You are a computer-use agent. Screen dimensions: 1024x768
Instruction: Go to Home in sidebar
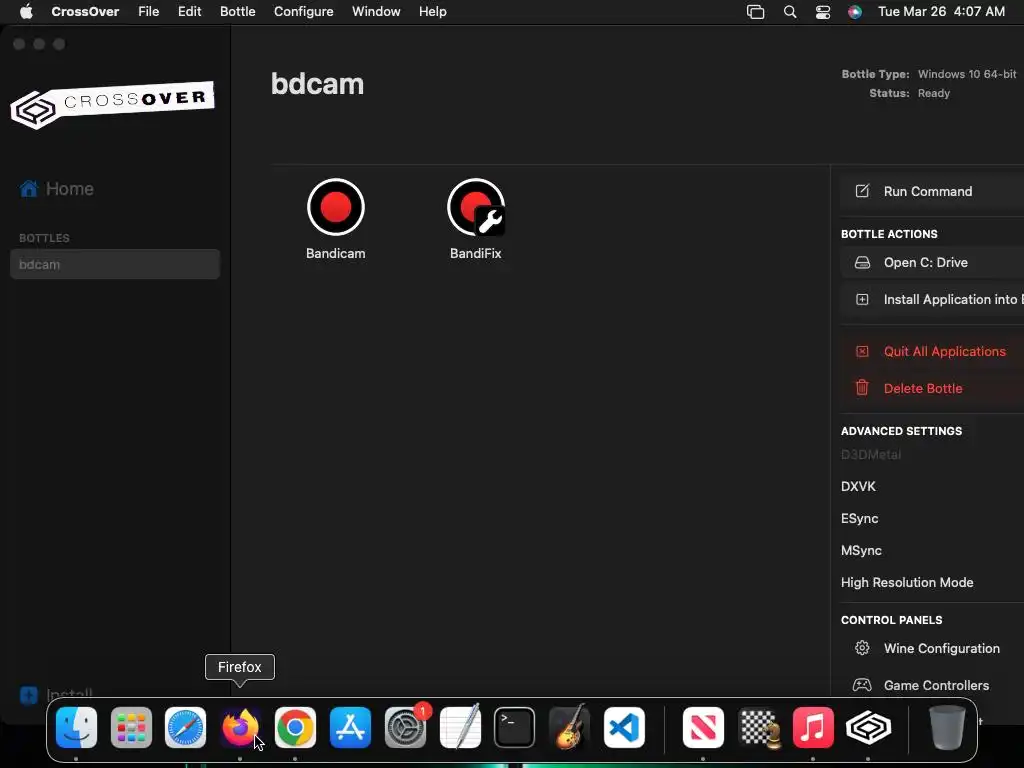tap(57, 189)
